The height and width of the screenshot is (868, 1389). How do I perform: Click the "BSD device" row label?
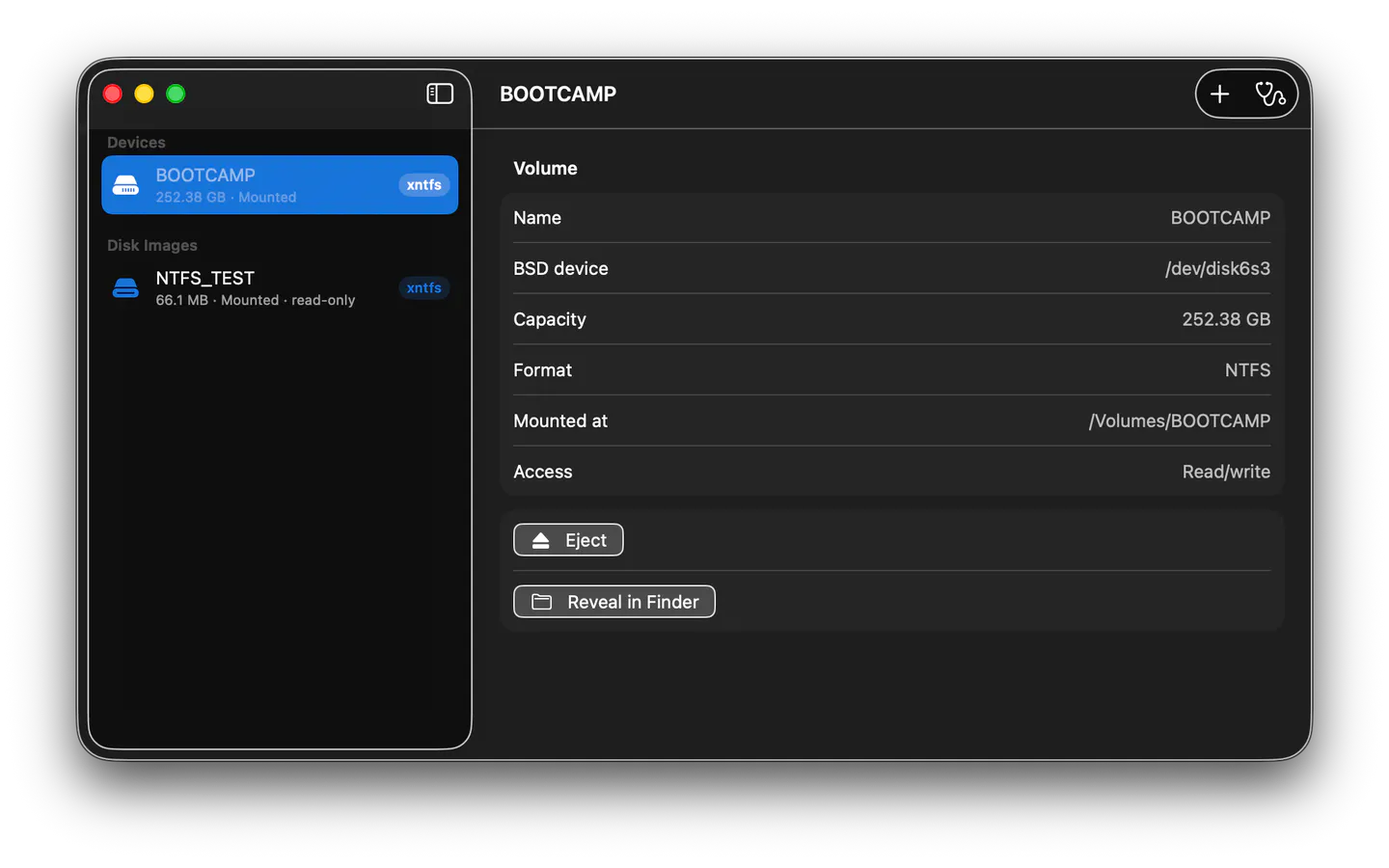[x=560, y=268]
